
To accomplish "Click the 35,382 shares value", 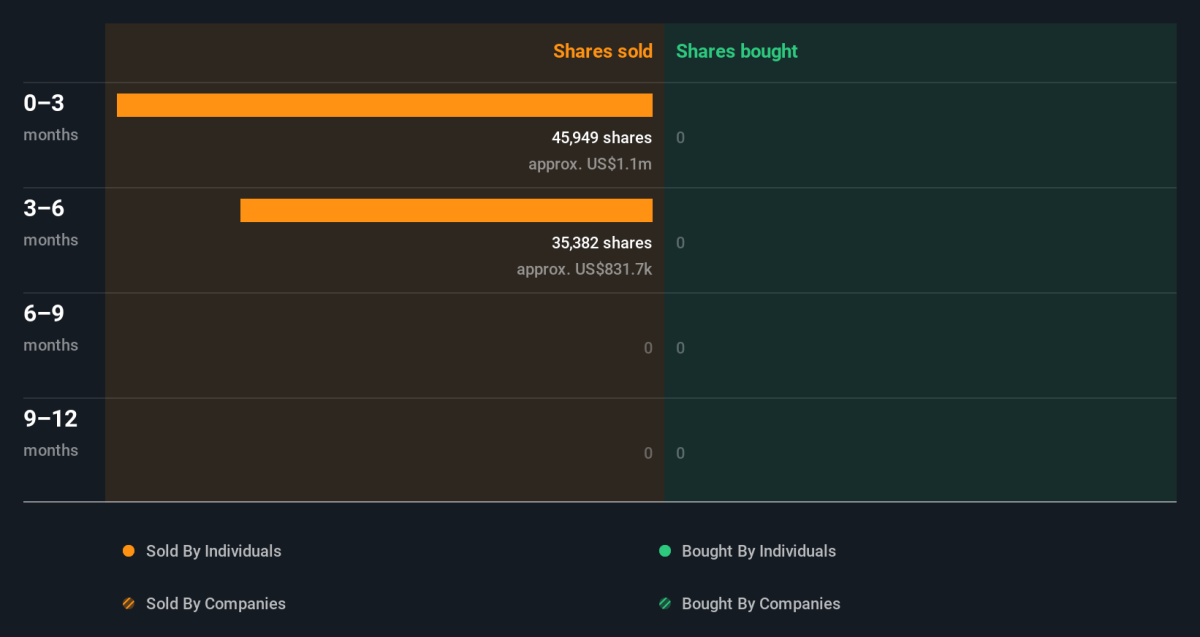I will click(x=602, y=243).
